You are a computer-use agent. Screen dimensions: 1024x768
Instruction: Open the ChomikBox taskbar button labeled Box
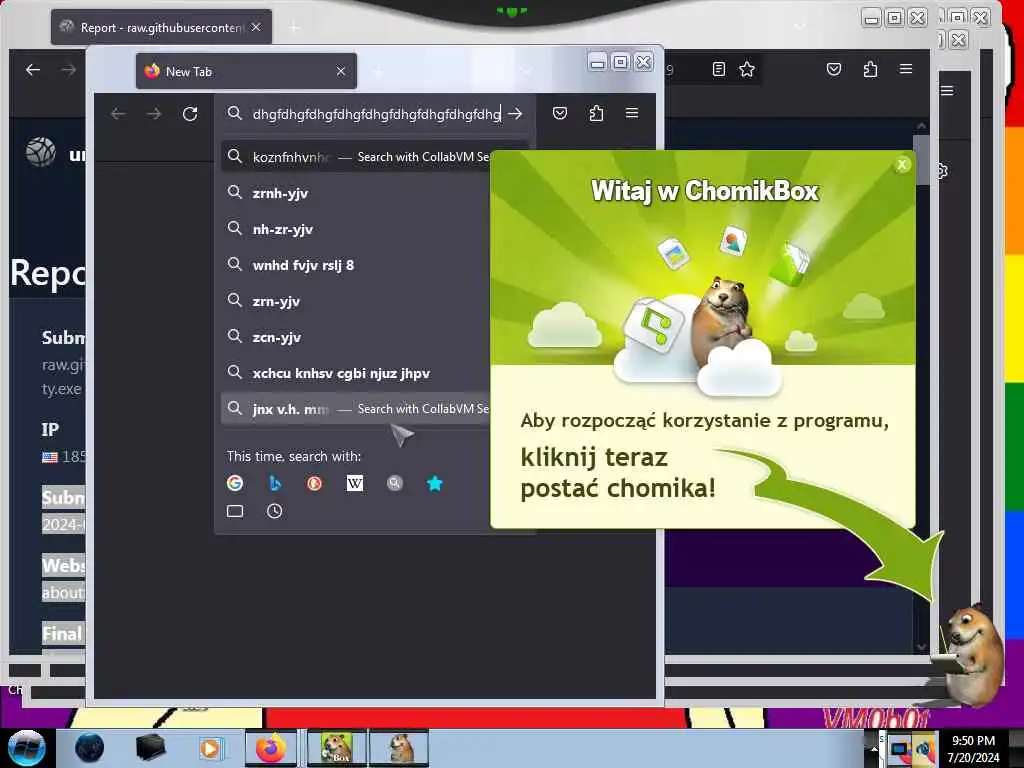pyautogui.click(x=337, y=748)
